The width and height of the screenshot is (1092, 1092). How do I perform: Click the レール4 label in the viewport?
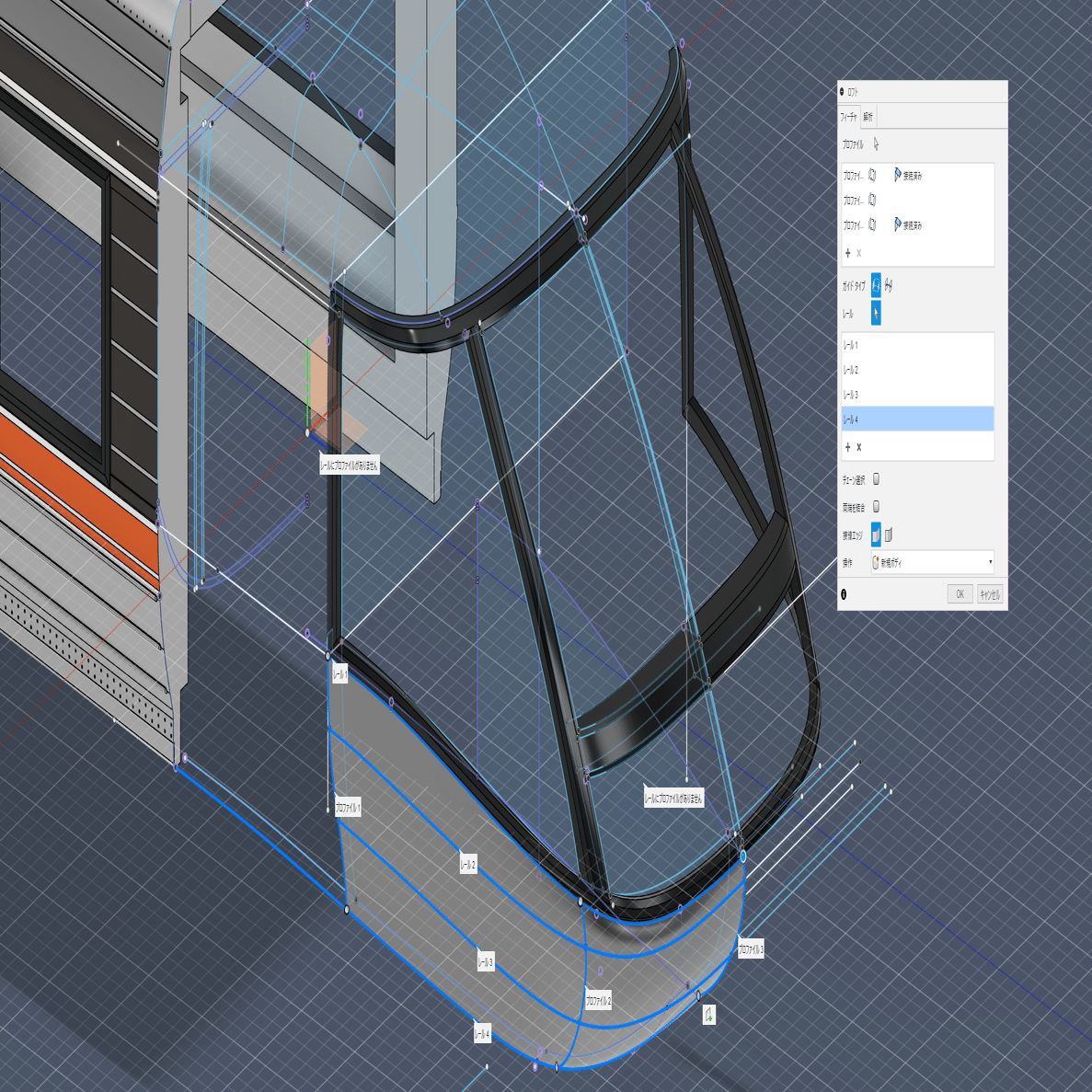(x=482, y=1033)
